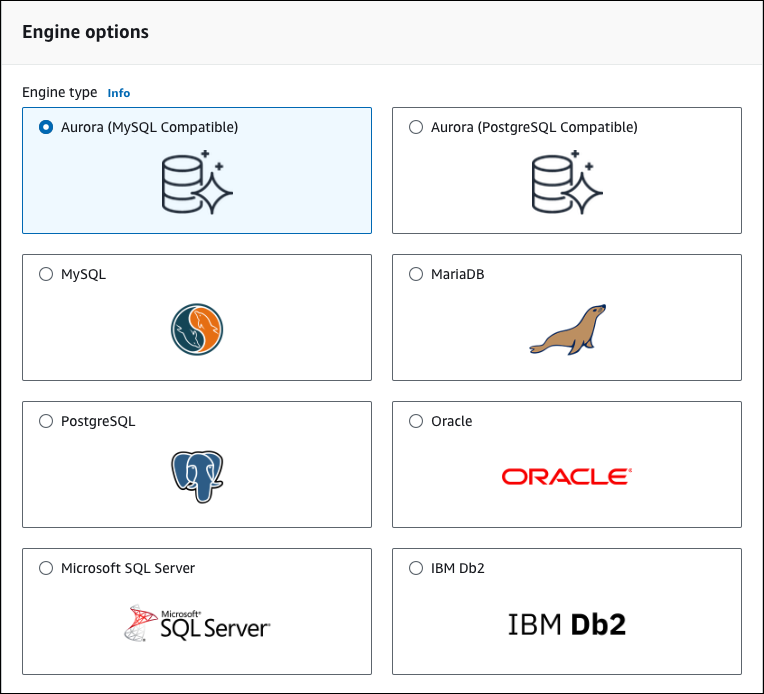Click the Aurora MySQL database sparkle icon
This screenshot has height=694, width=764.
coord(196,184)
